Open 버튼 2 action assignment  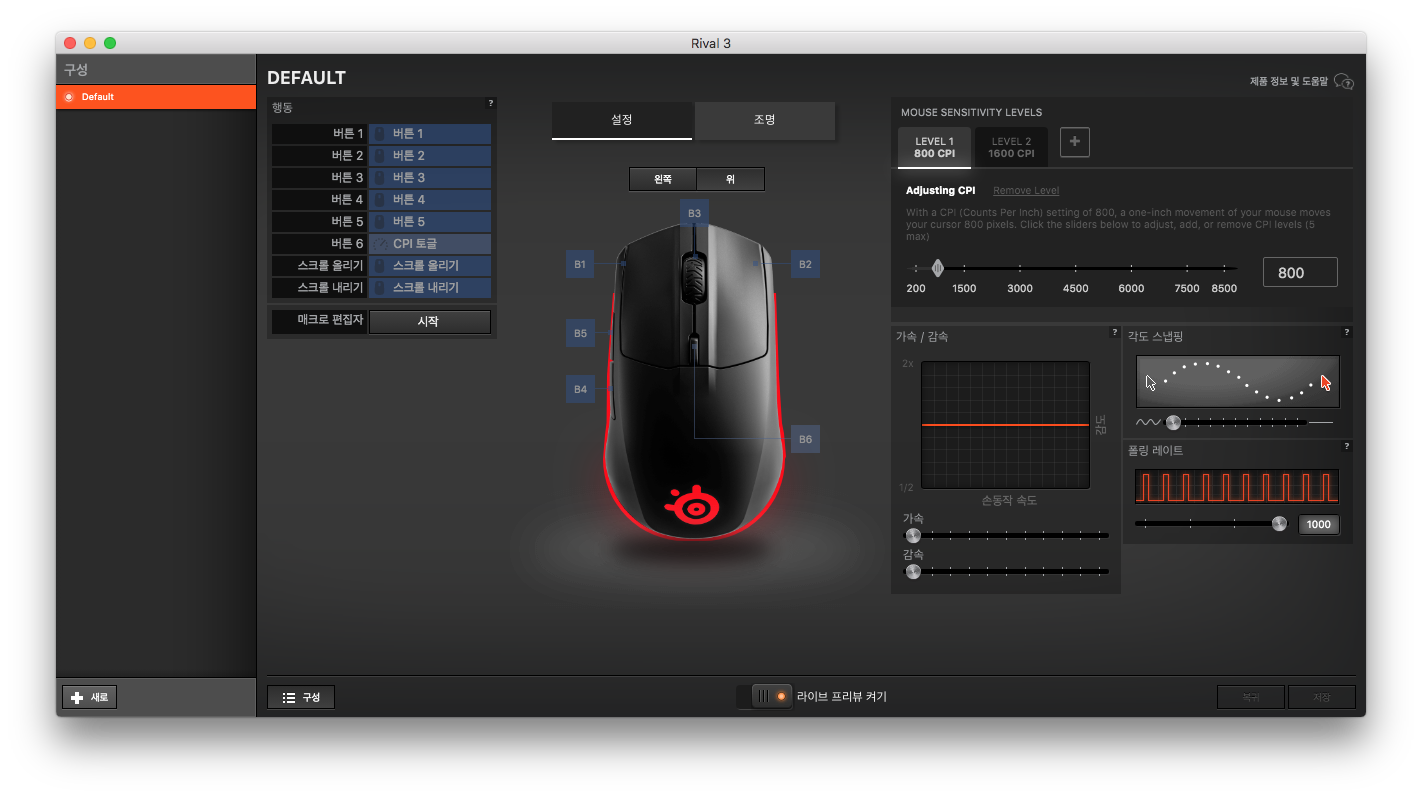pos(430,155)
